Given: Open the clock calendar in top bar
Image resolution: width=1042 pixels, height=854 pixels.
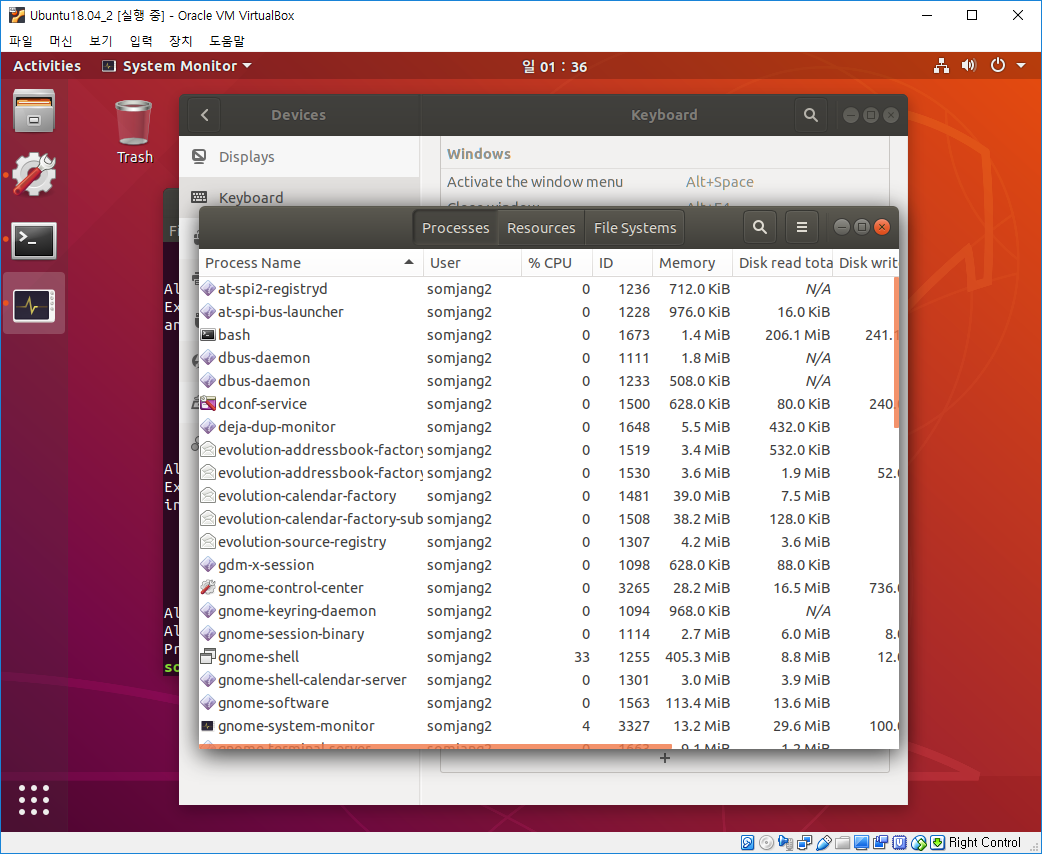Looking at the screenshot, I should pyautogui.click(x=554, y=66).
